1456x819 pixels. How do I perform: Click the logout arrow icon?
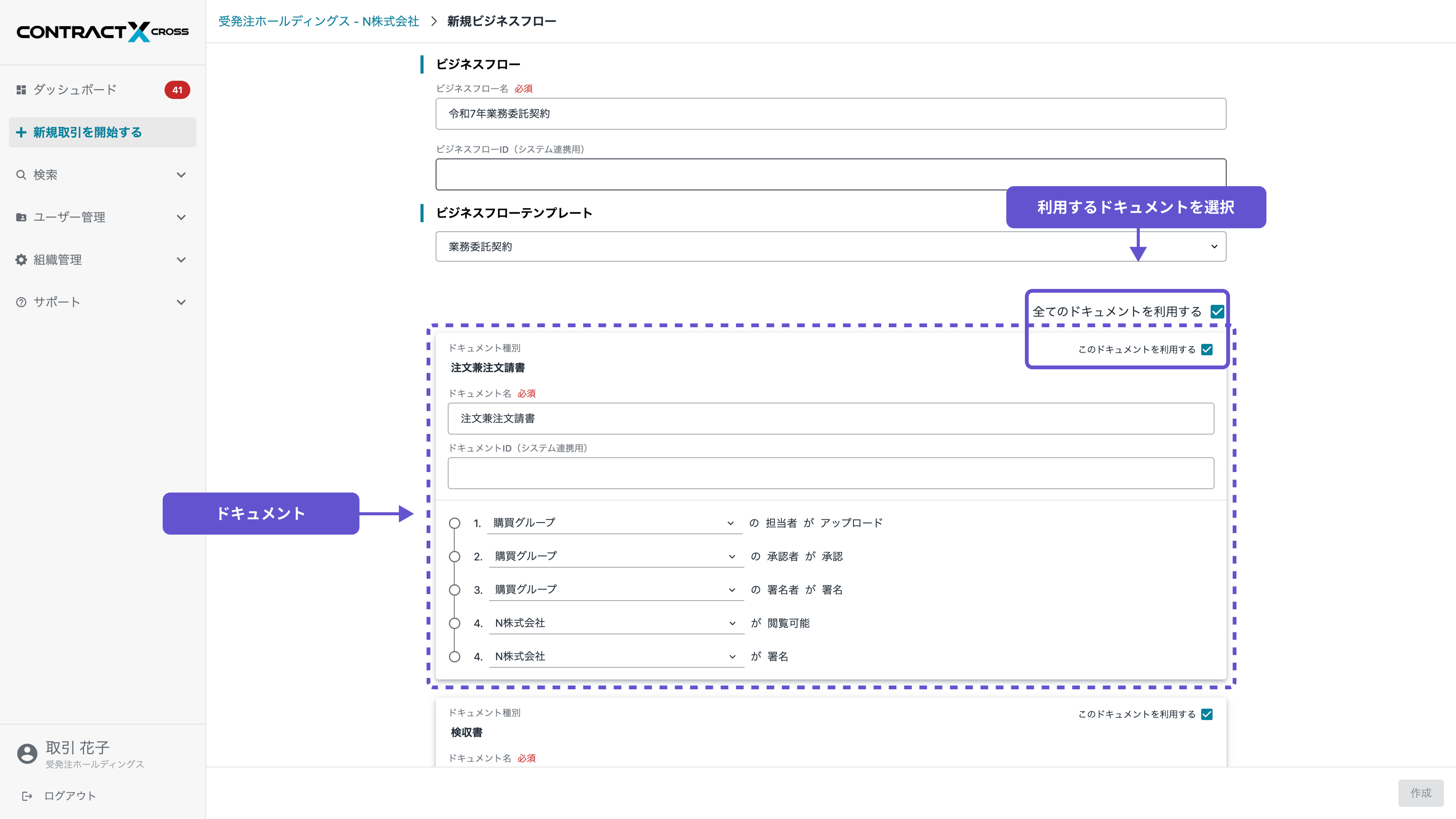coord(27,796)
